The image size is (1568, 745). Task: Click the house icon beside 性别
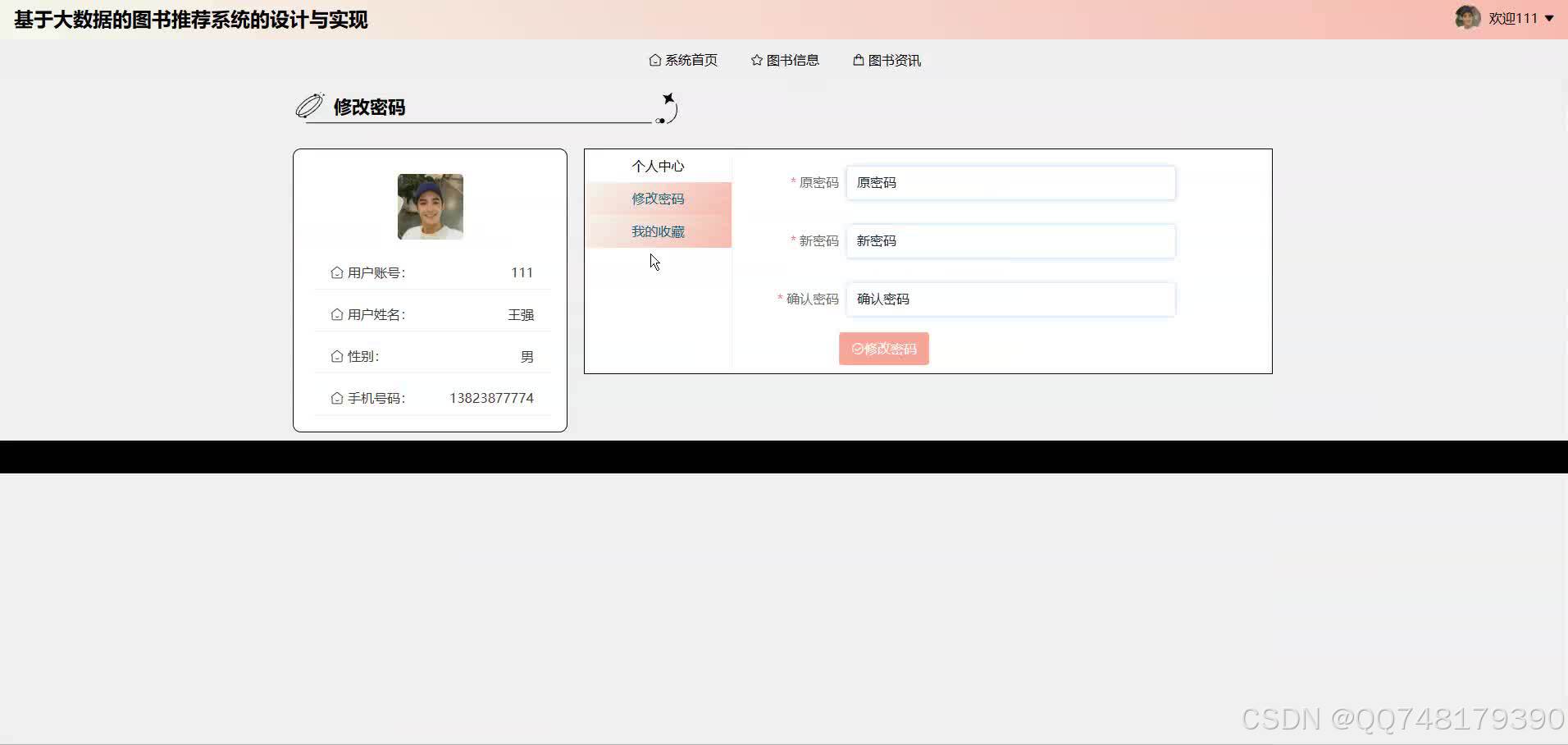pos(336,356)
